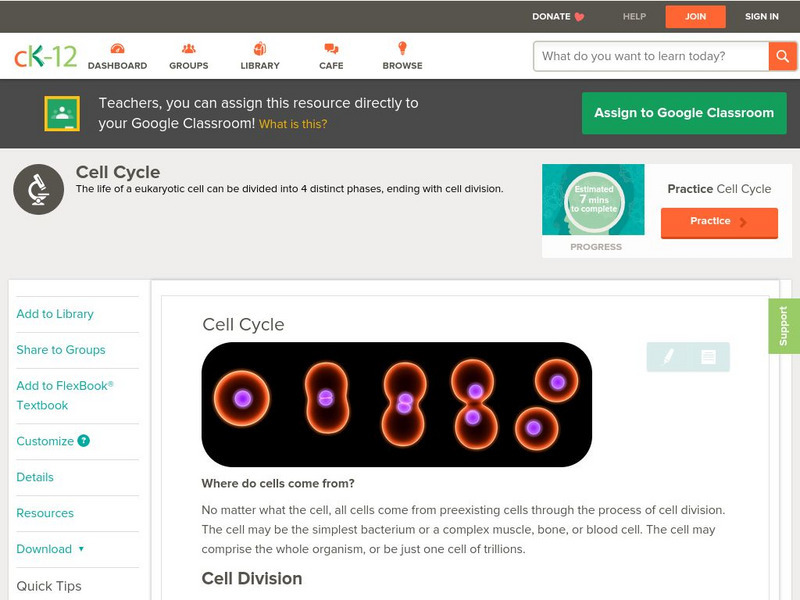
Task: Click the notes icon beside the highlighter
Action: 708,357
